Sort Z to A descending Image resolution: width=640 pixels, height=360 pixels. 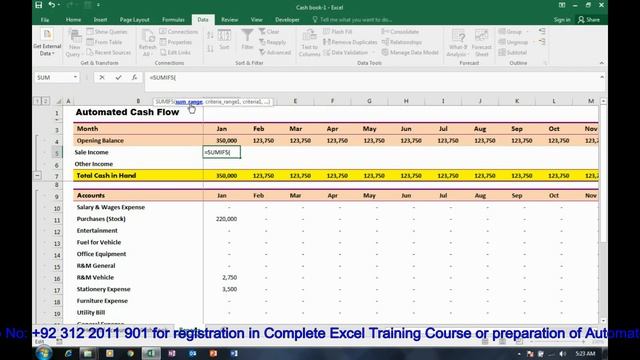tap(210, 49)
